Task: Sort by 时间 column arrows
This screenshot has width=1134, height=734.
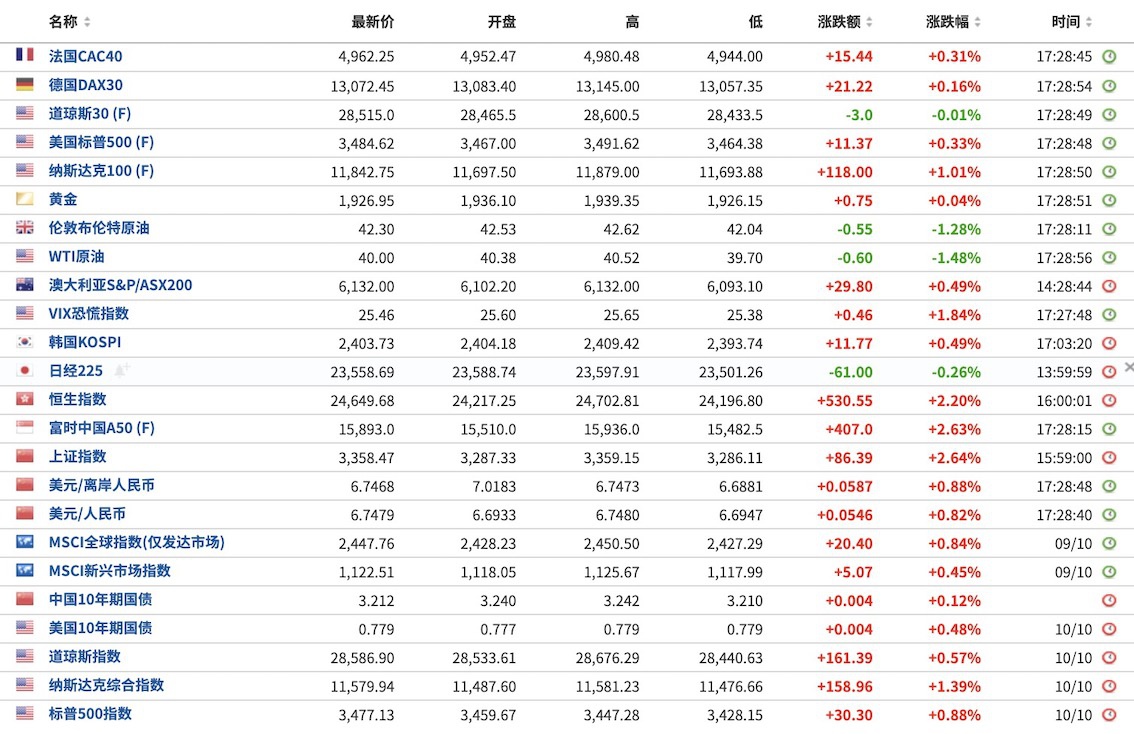Action: (1089, 22)
